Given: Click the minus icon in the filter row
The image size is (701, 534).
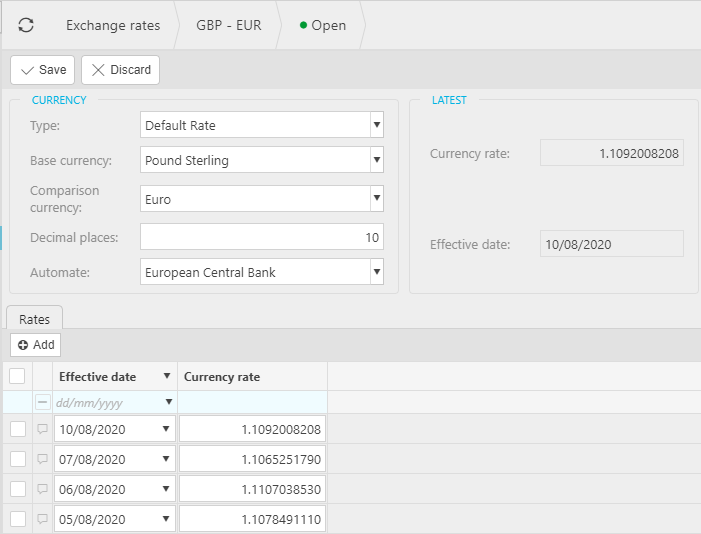Looking at the screenshot, I should [x=42, y=402].
